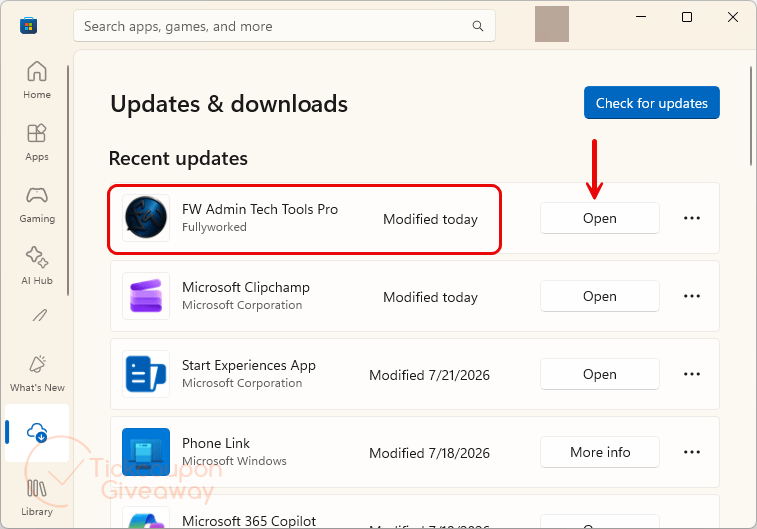Open the Gaming section in sidebar
The image size is (757, 529).
(x=37, y=205)
